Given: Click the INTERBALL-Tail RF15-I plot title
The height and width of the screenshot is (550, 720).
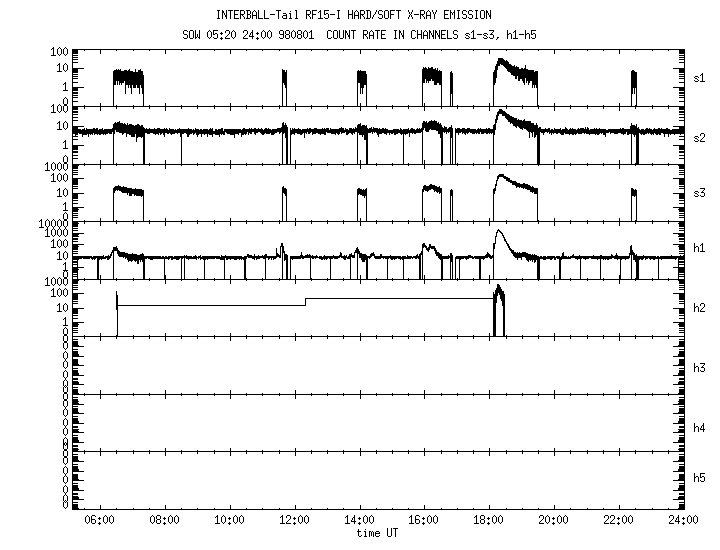Looking at the screenshot, I should pos(353,15).
